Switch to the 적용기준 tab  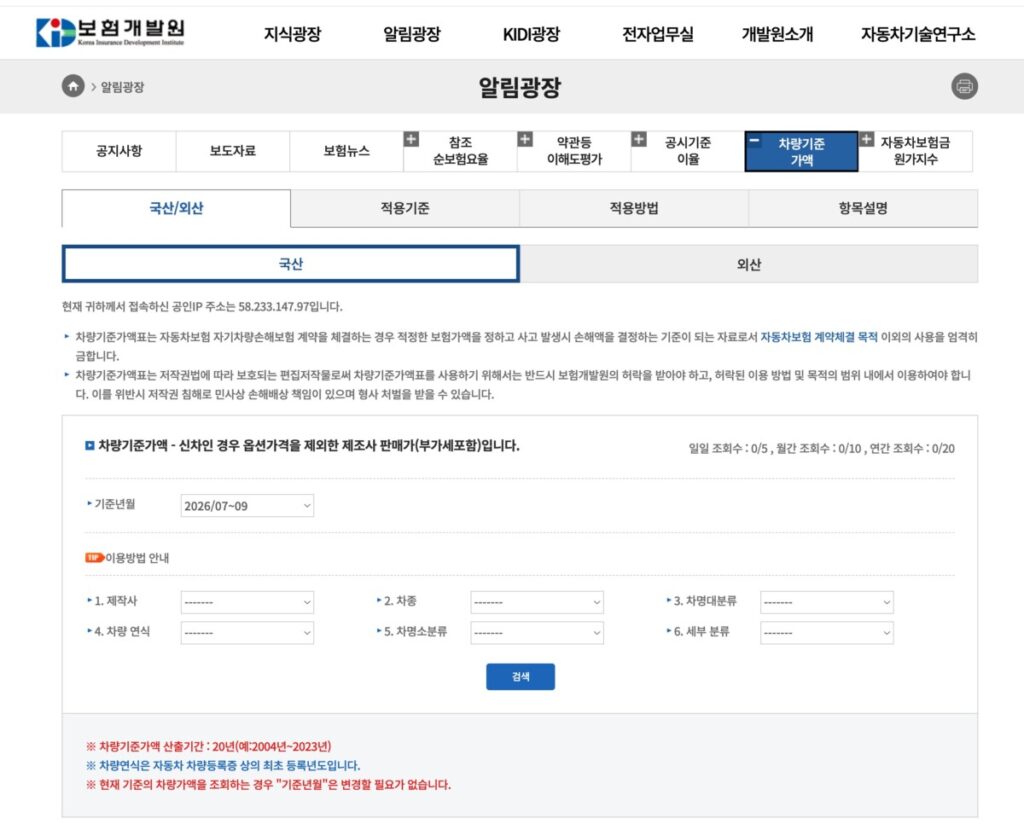(x=405, y=208)
